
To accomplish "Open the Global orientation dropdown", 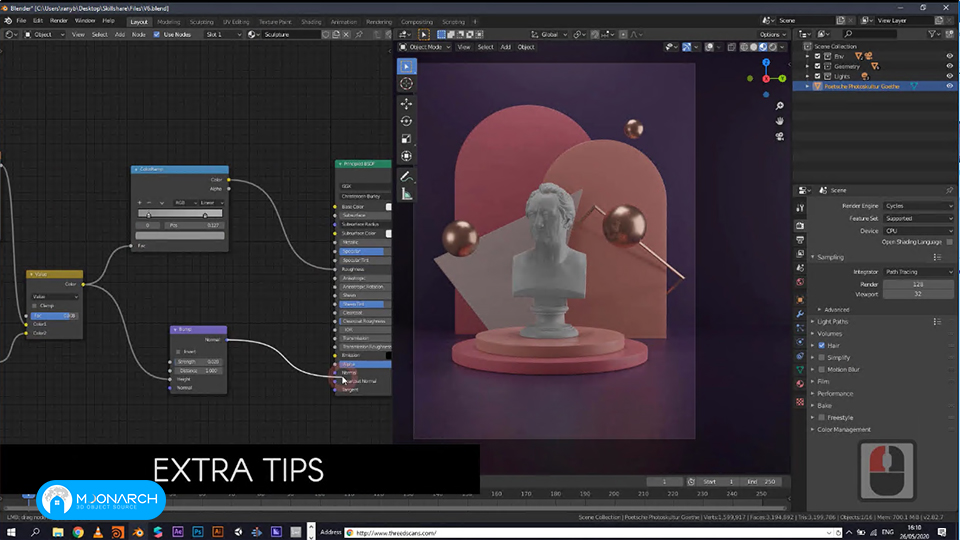I will pyautogui.click(x=549, y=35).
